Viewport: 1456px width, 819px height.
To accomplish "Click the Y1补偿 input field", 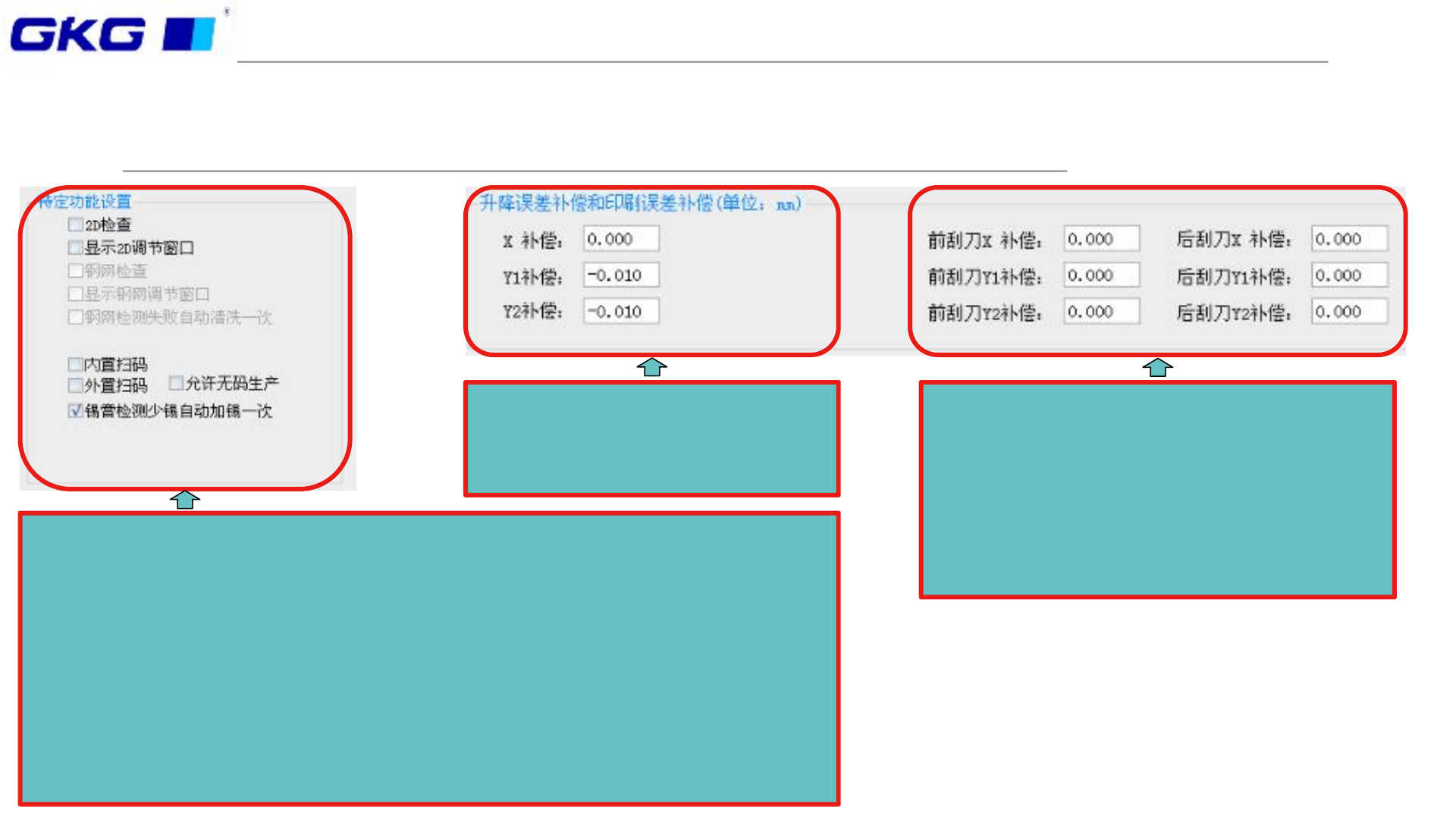I will pyautogui.click(x=620, y=275).
